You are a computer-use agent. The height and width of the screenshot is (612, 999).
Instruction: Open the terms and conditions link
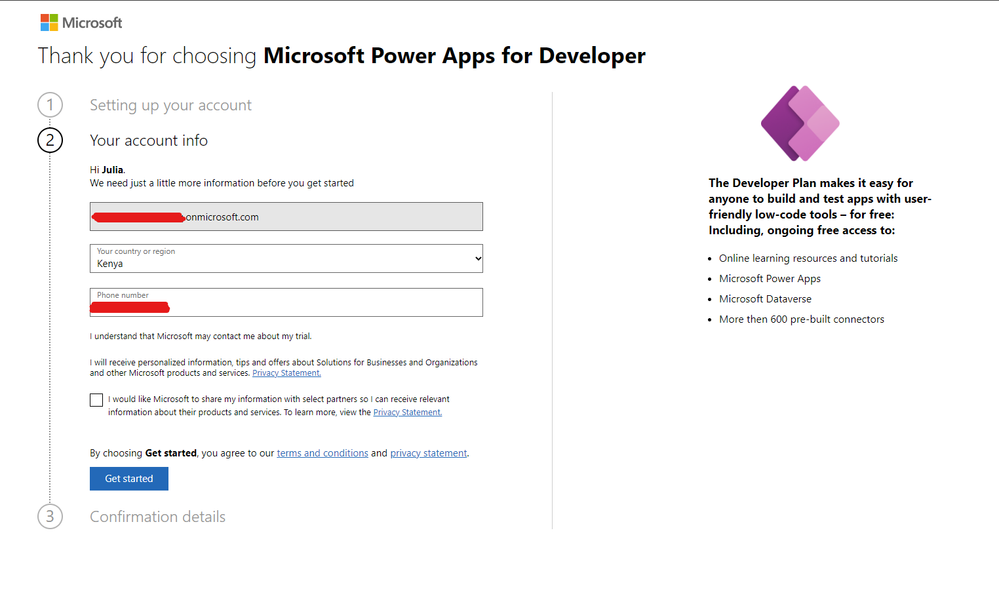[322, 453]
